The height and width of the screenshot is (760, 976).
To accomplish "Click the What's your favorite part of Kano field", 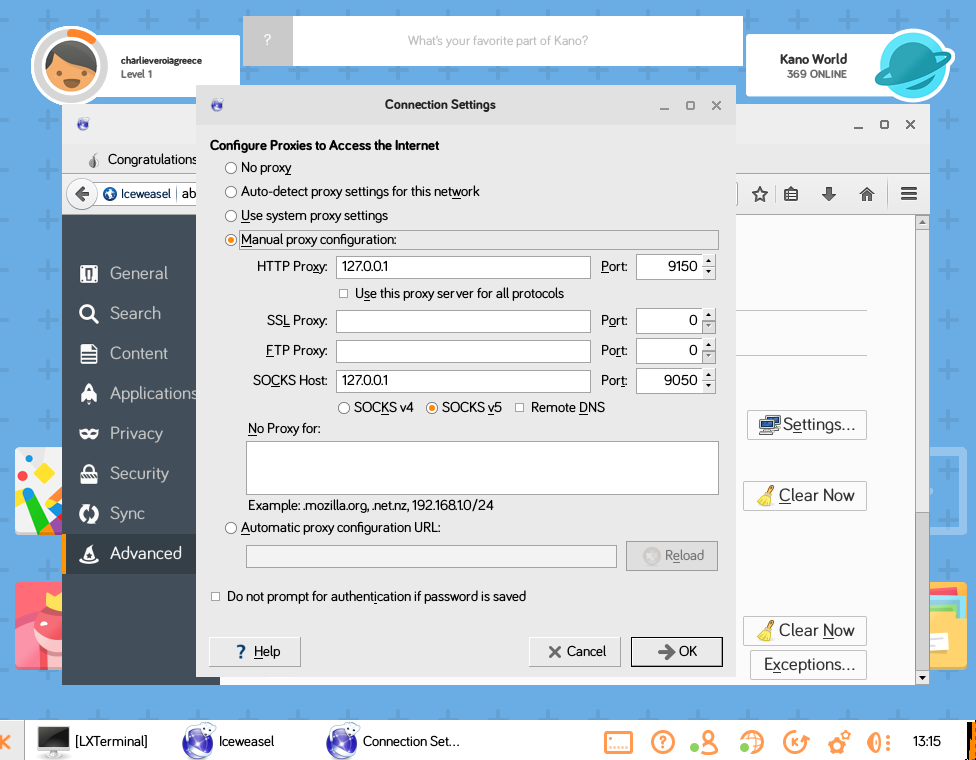I will click(518, 40).
